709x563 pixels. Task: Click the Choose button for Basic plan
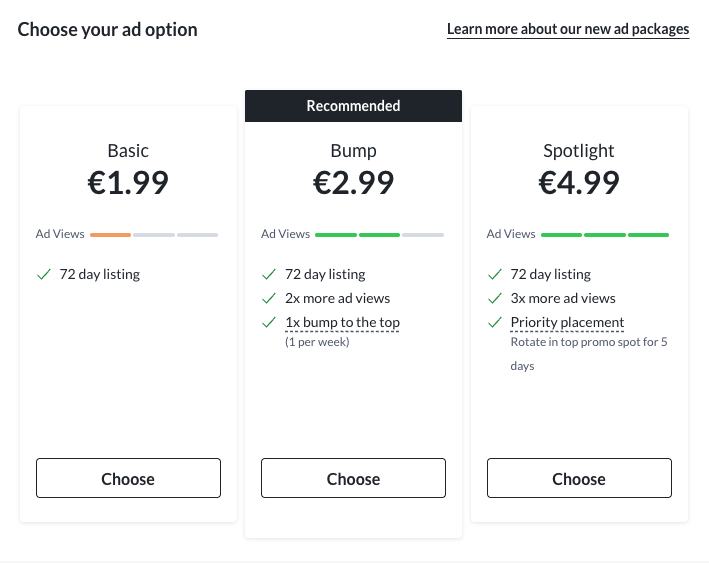tap(128, 478)
